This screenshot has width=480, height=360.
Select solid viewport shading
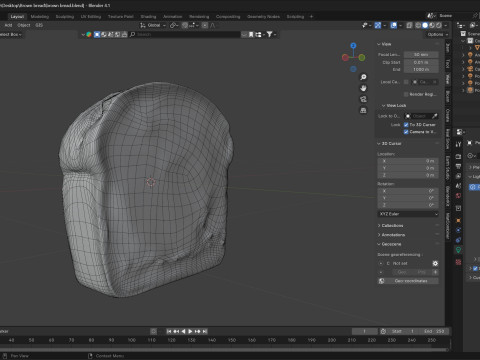click(x=425, y=25)
